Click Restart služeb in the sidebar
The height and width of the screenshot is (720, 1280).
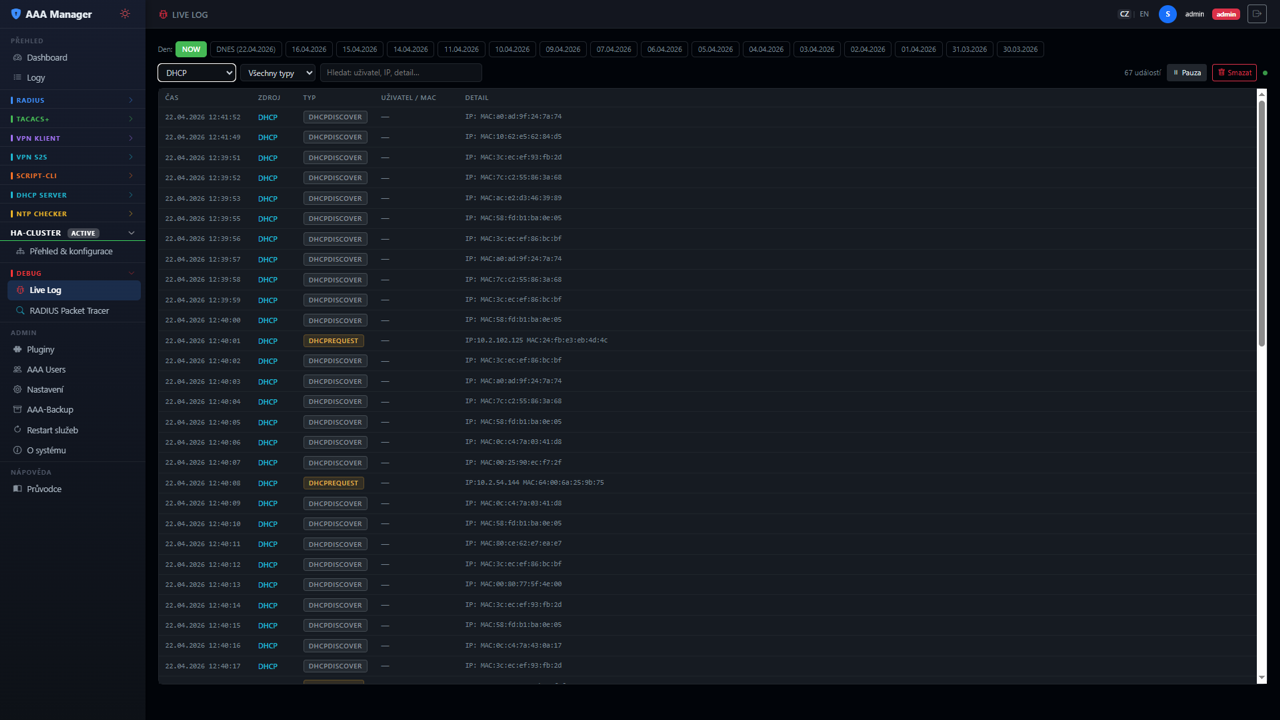point(52,430)
